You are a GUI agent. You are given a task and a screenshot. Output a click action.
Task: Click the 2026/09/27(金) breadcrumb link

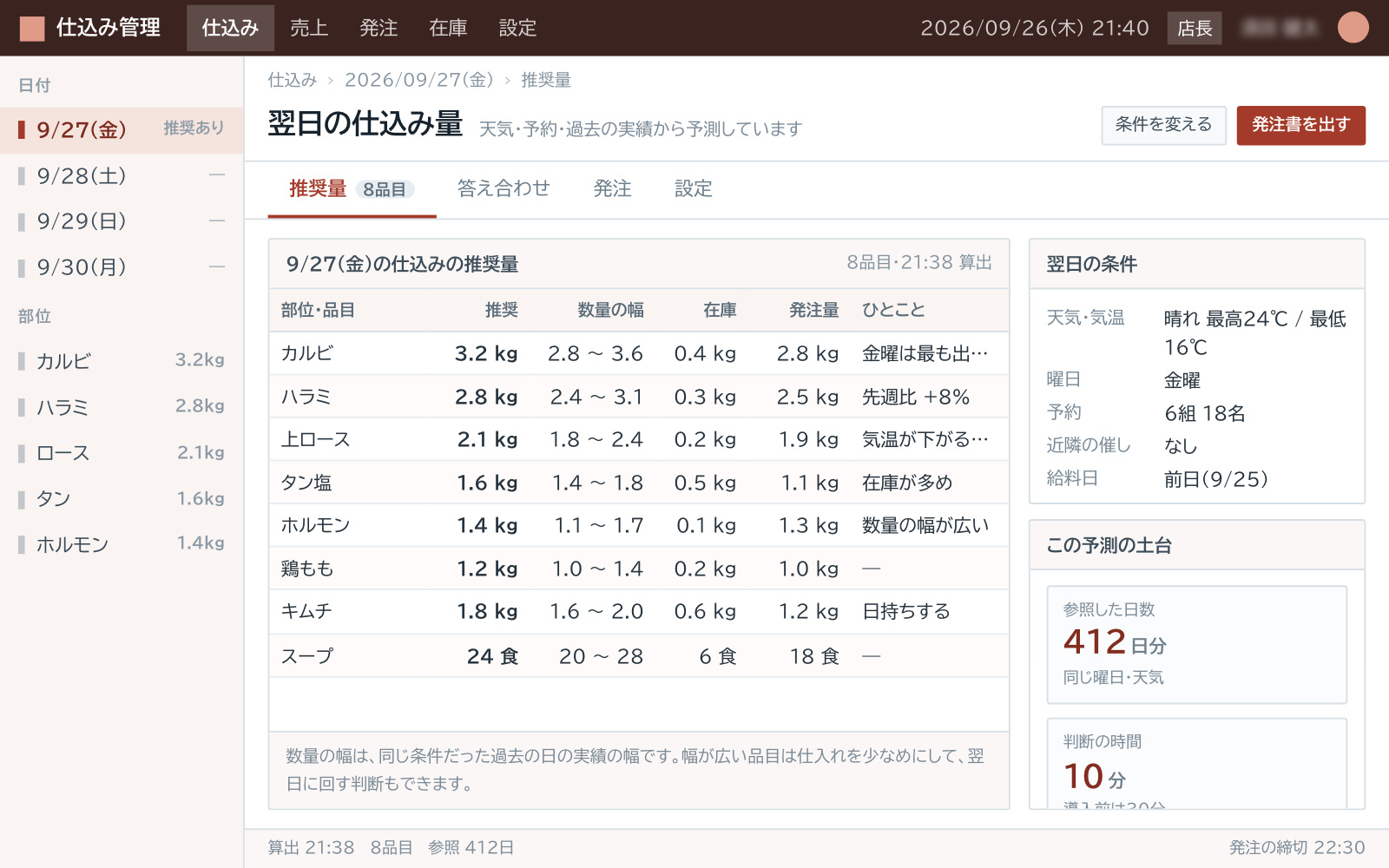coord(419,80)
